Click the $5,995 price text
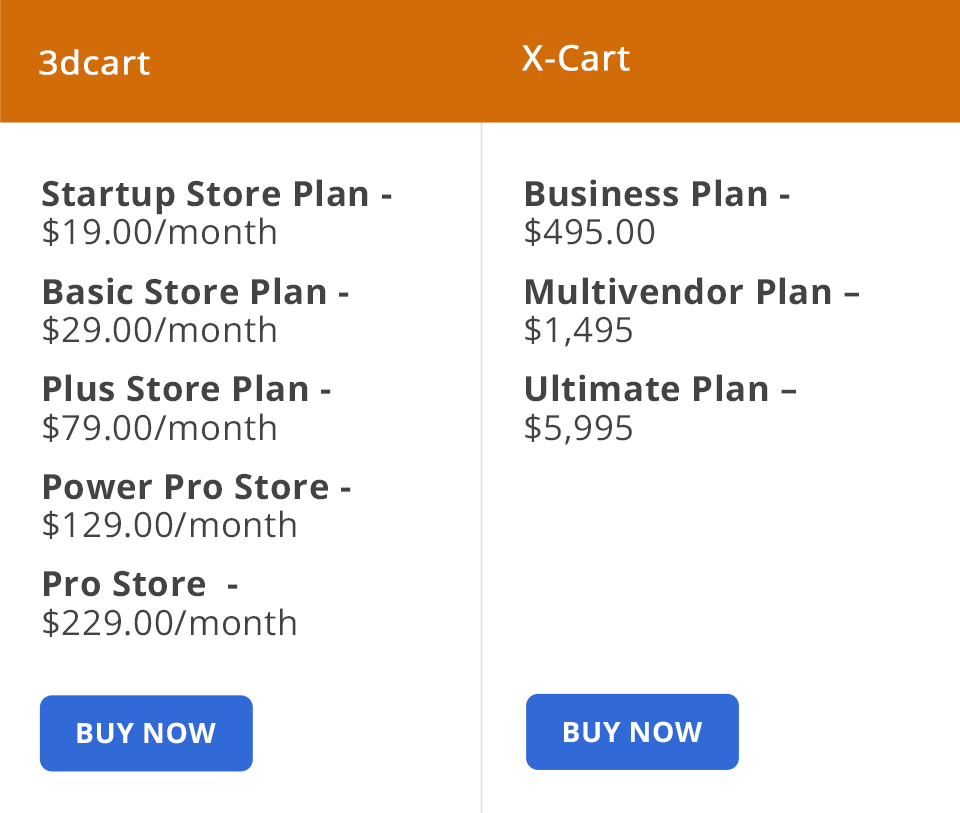960x813 pixels. [579, 428]
